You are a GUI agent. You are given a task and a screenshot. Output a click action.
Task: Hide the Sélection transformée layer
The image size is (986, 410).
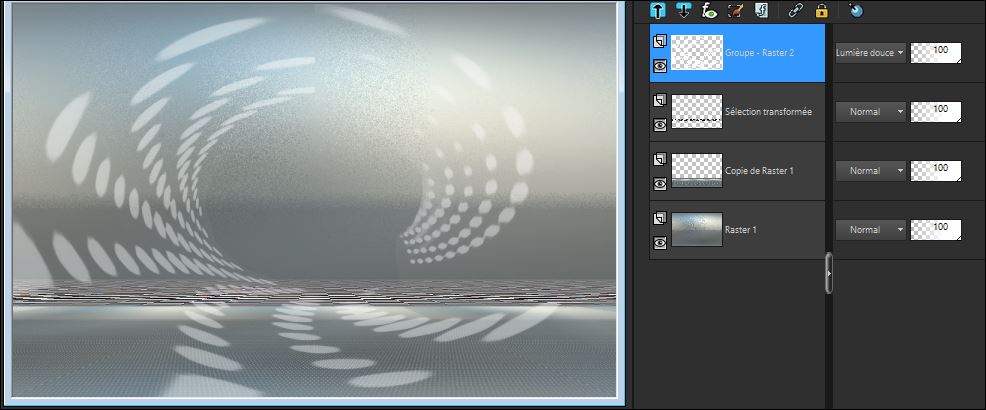pyautogui.click(x=660, y=125)
